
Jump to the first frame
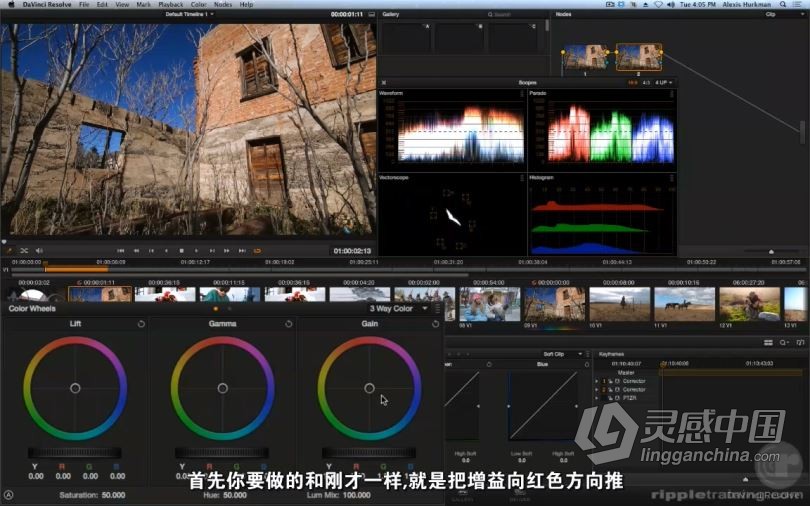tap(120, 250)
